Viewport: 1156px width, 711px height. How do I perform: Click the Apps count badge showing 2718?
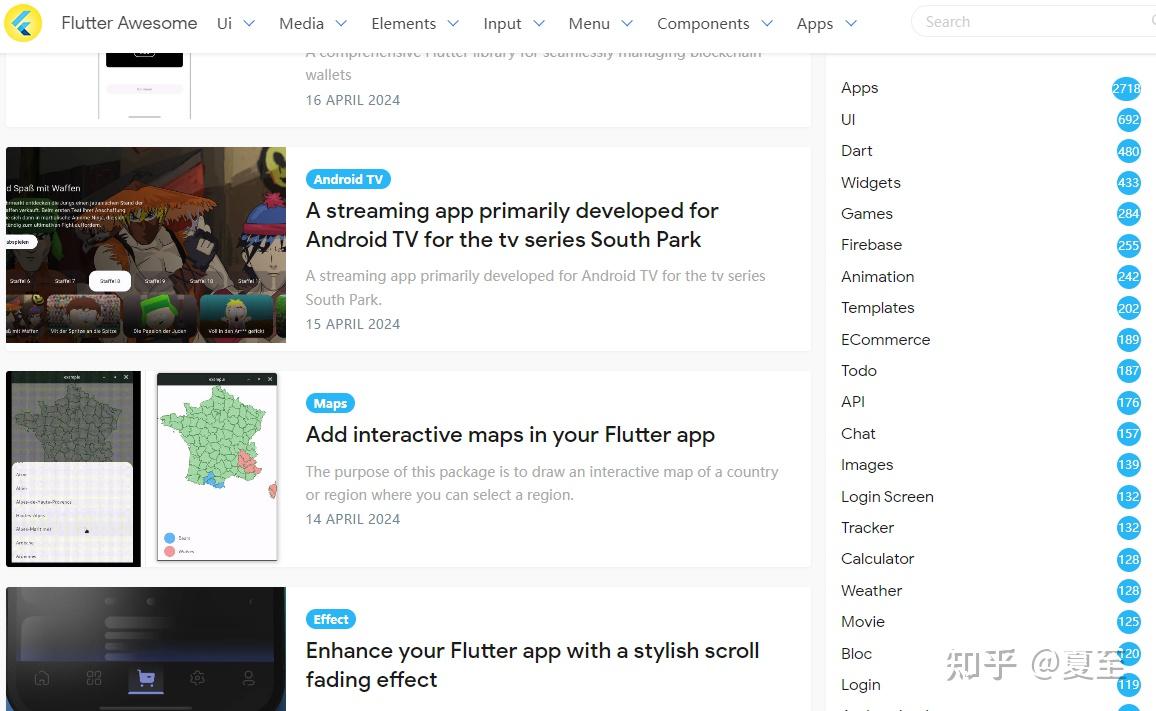1127,88
